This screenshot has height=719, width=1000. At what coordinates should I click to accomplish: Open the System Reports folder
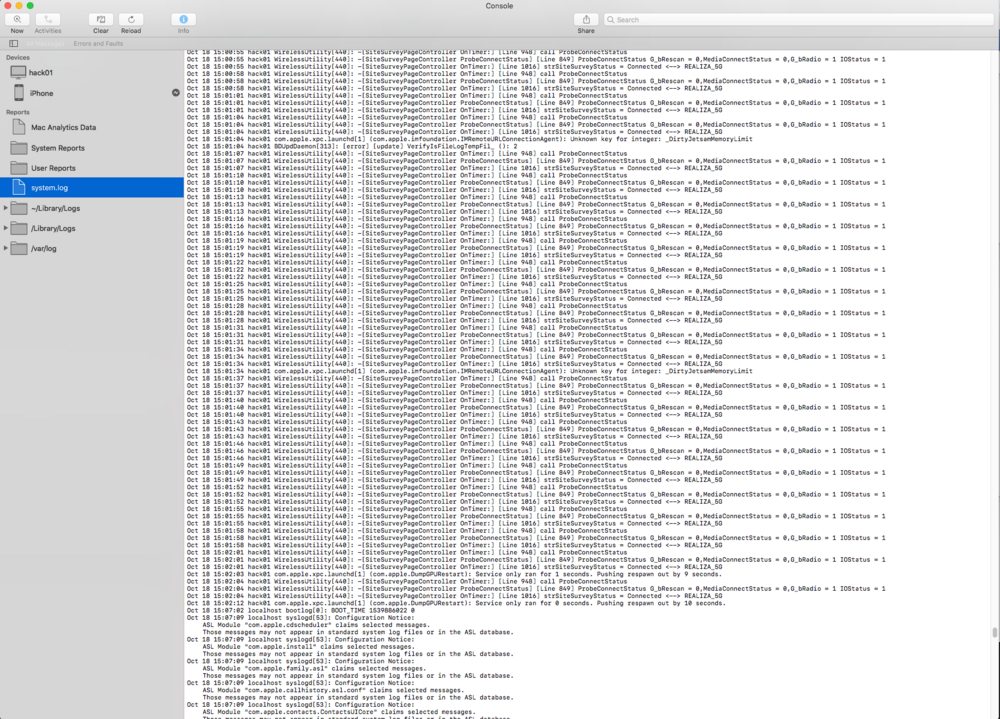[x=57, y=148]
